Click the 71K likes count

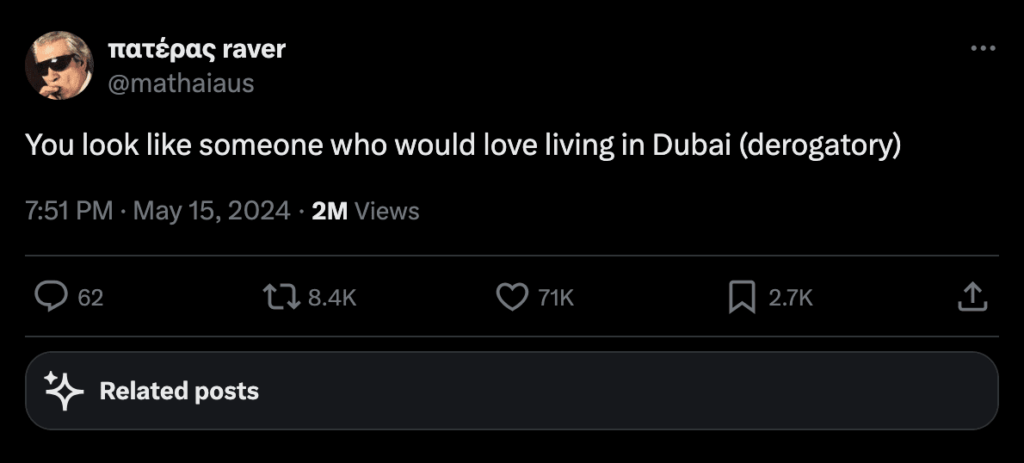pyautogui.click(x=555, y=297)
